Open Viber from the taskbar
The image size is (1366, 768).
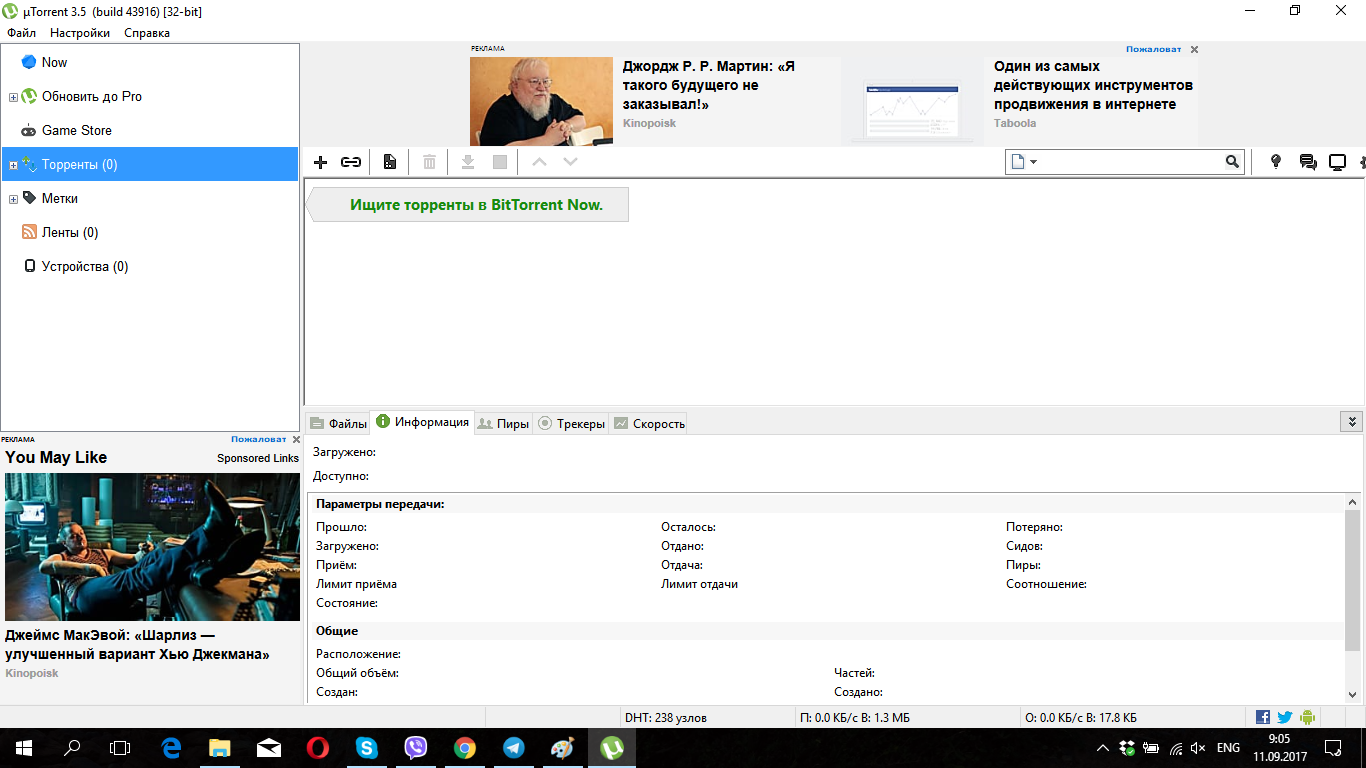(x=416, y=748)
